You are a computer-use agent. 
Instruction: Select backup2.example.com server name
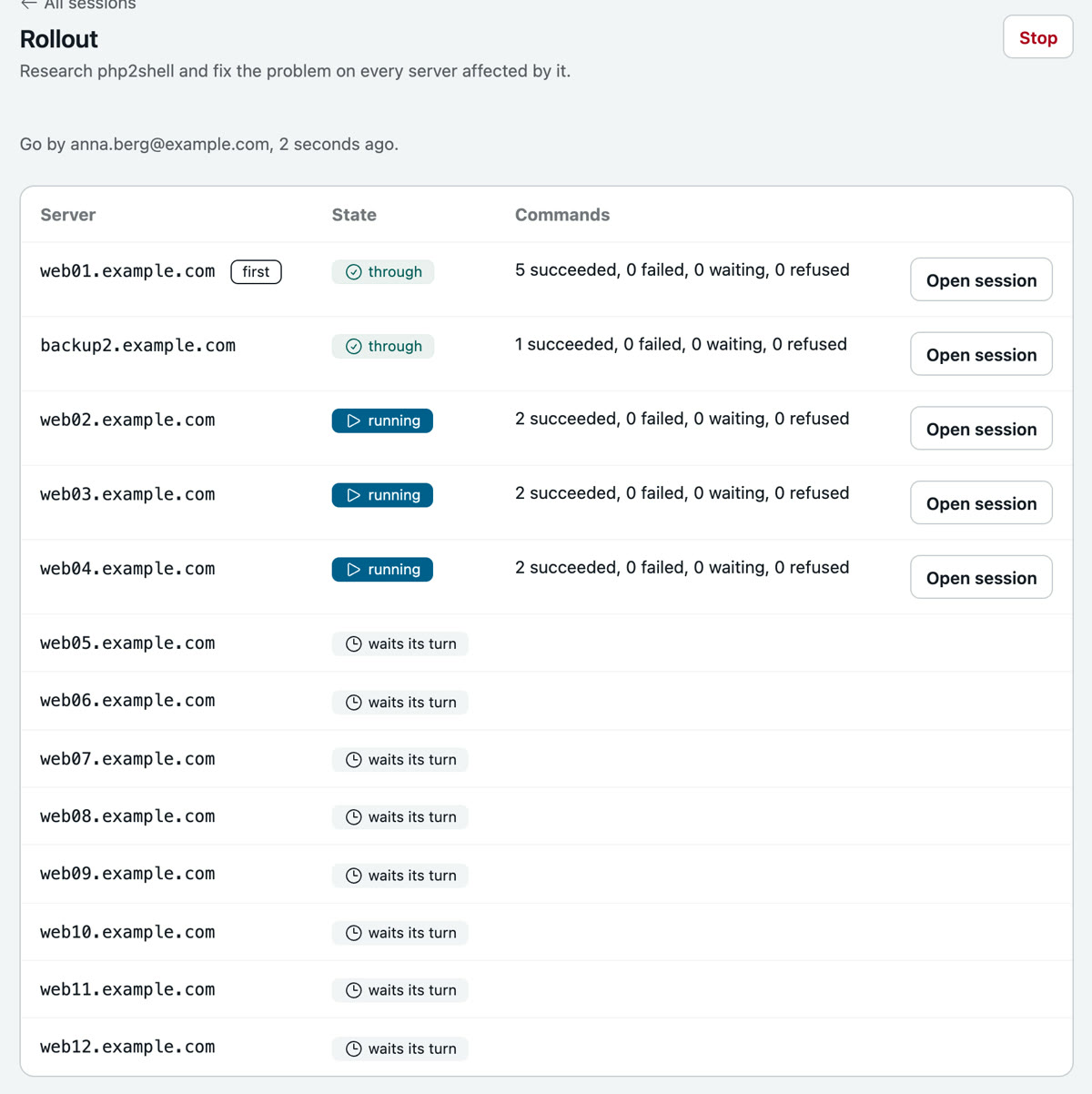[137, 346]
